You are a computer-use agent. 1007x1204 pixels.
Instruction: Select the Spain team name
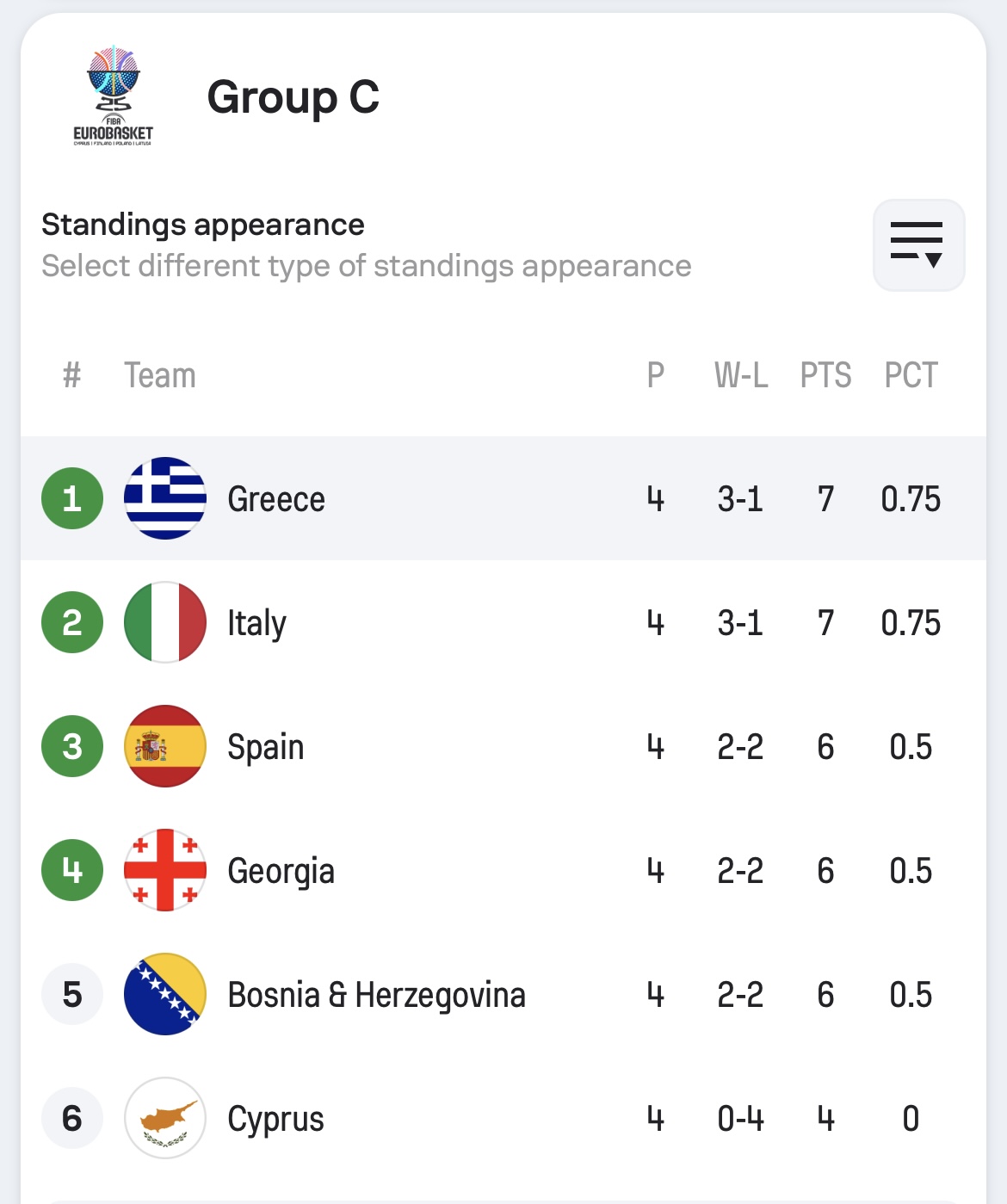tap(265, 748)
